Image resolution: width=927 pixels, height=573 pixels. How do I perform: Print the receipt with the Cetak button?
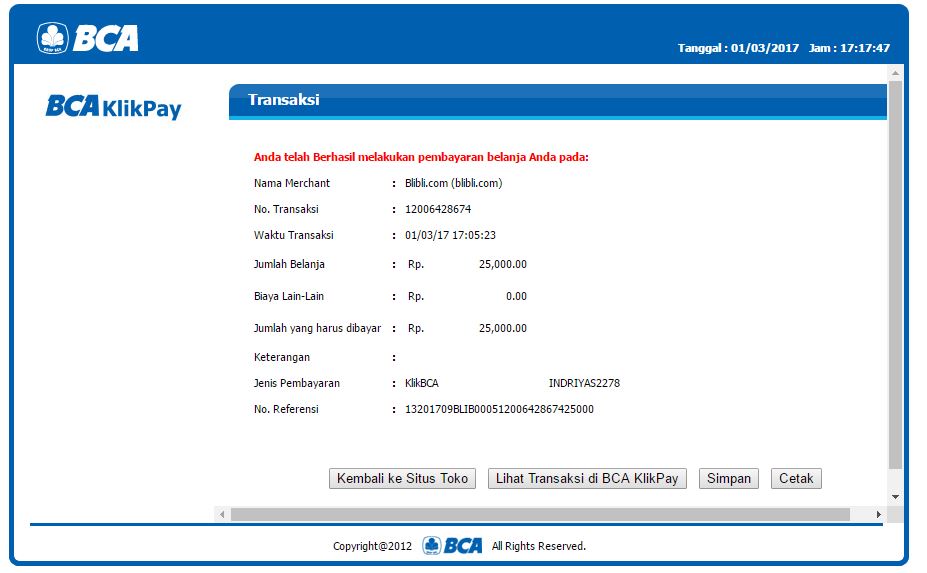pos(796,478)
